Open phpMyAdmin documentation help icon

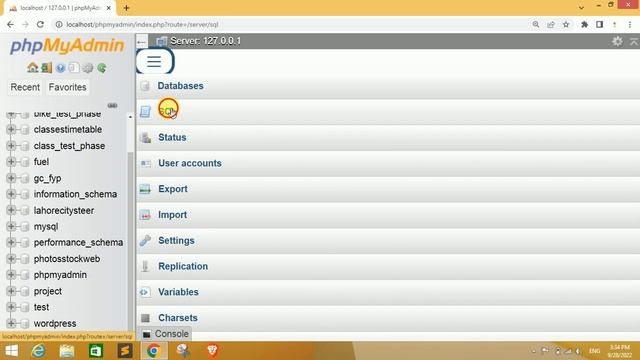60,68
